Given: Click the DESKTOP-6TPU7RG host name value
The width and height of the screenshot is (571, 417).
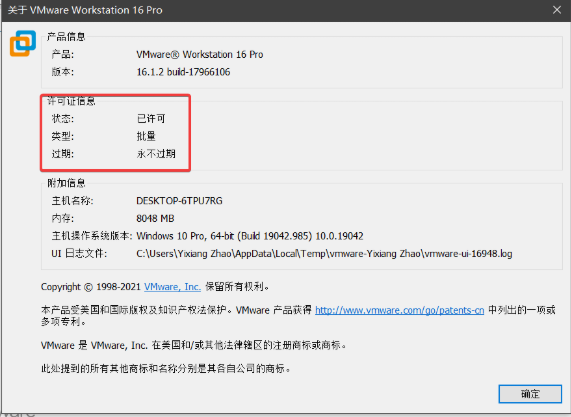Looking at the screenshot, I should [x=179, y=201].
